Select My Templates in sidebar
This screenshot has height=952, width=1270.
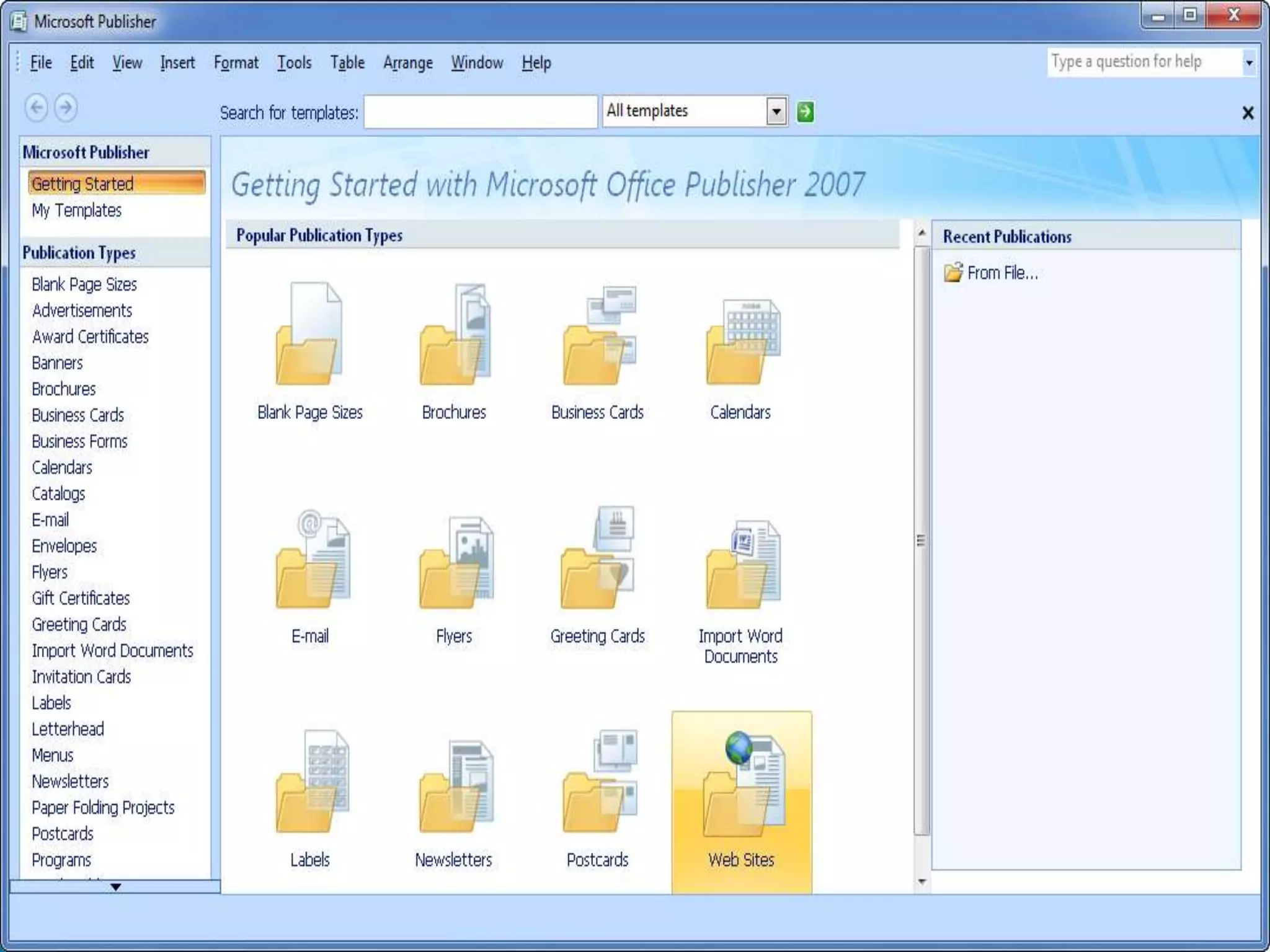click(77, 211)
